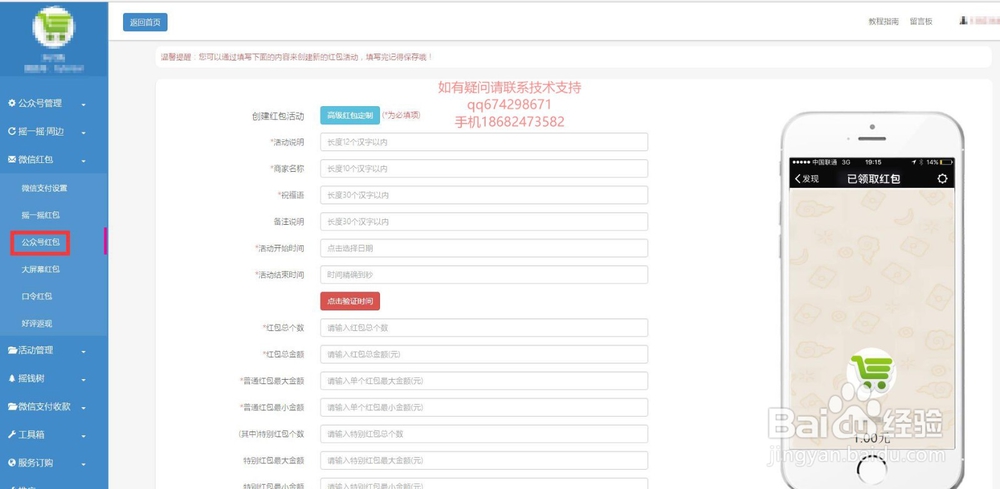The height and width of the screenshot is (489, 1000).
Task: Click the globe icon beside 服务订购
Action: click(x=11, y=463)
